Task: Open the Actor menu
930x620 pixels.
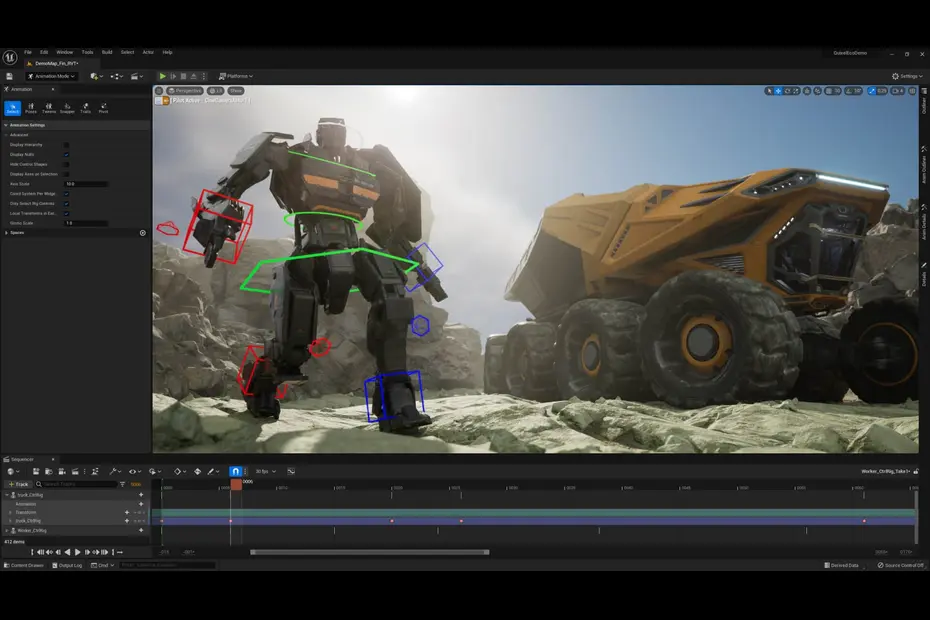Action: (x=148, y=52)
